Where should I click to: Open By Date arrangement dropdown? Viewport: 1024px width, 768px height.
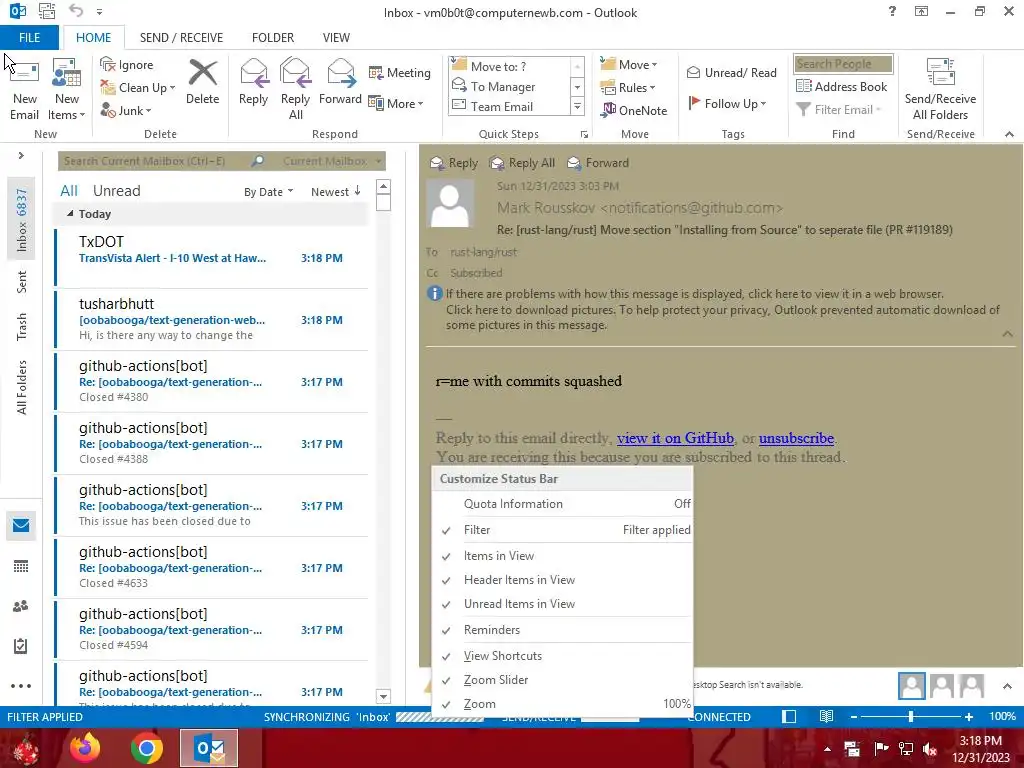tap(268, 191)
